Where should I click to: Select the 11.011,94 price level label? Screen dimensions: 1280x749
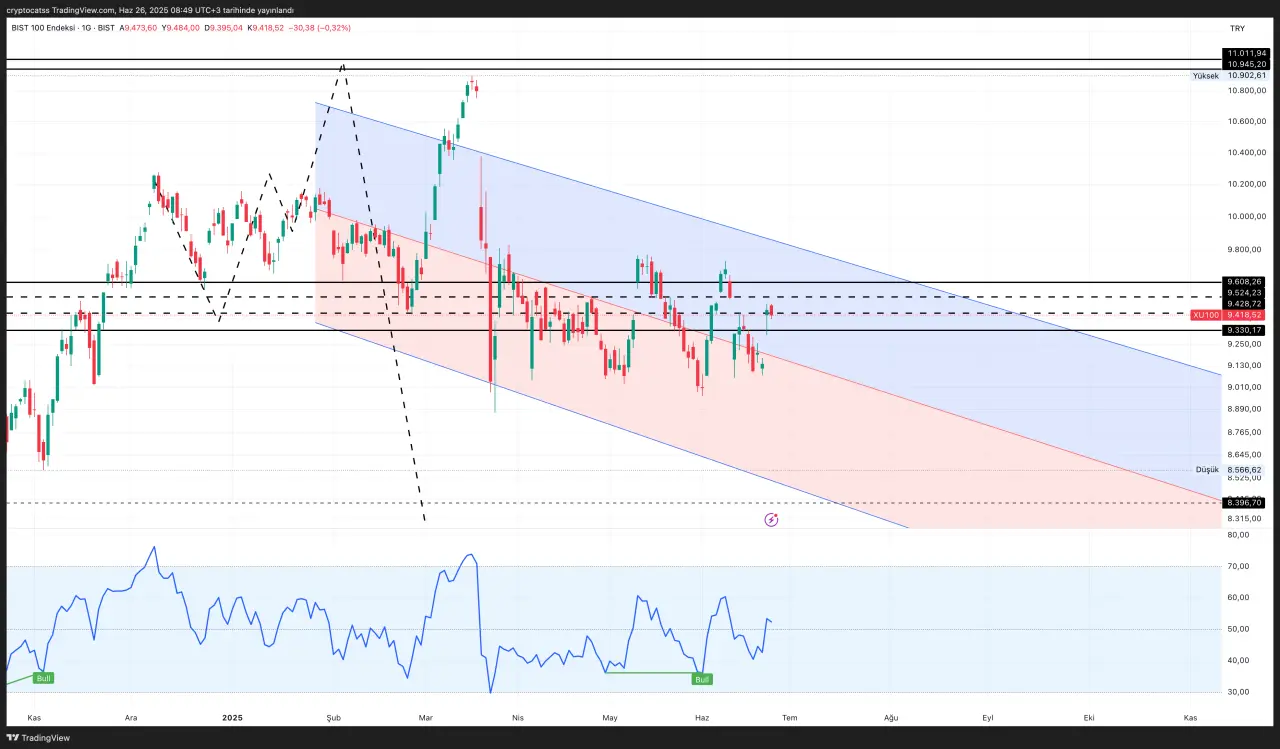coord(1245,53)
